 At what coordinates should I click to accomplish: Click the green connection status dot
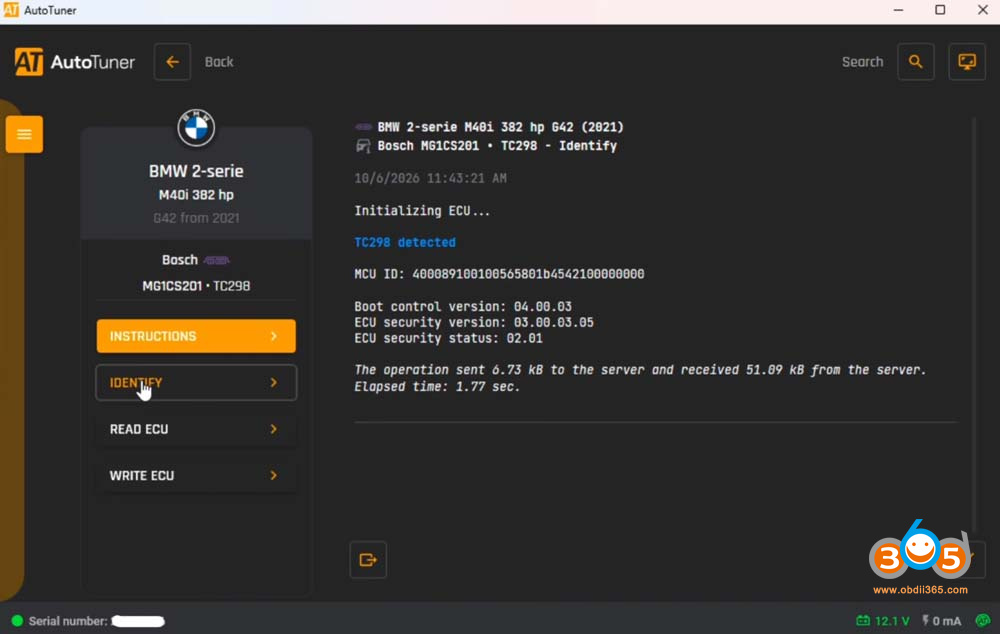17,621
